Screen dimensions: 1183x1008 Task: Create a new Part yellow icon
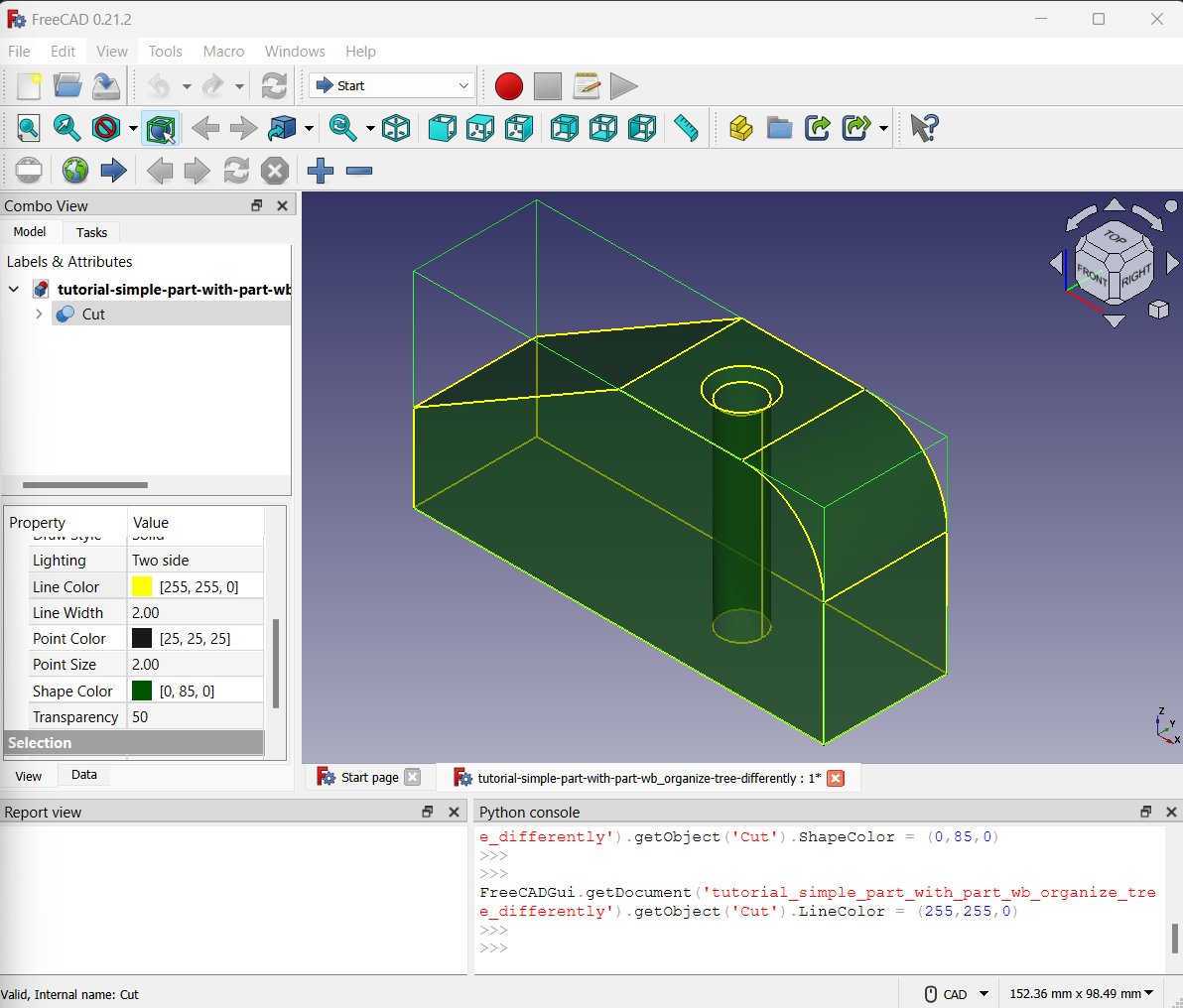click(x=741, y=128)
